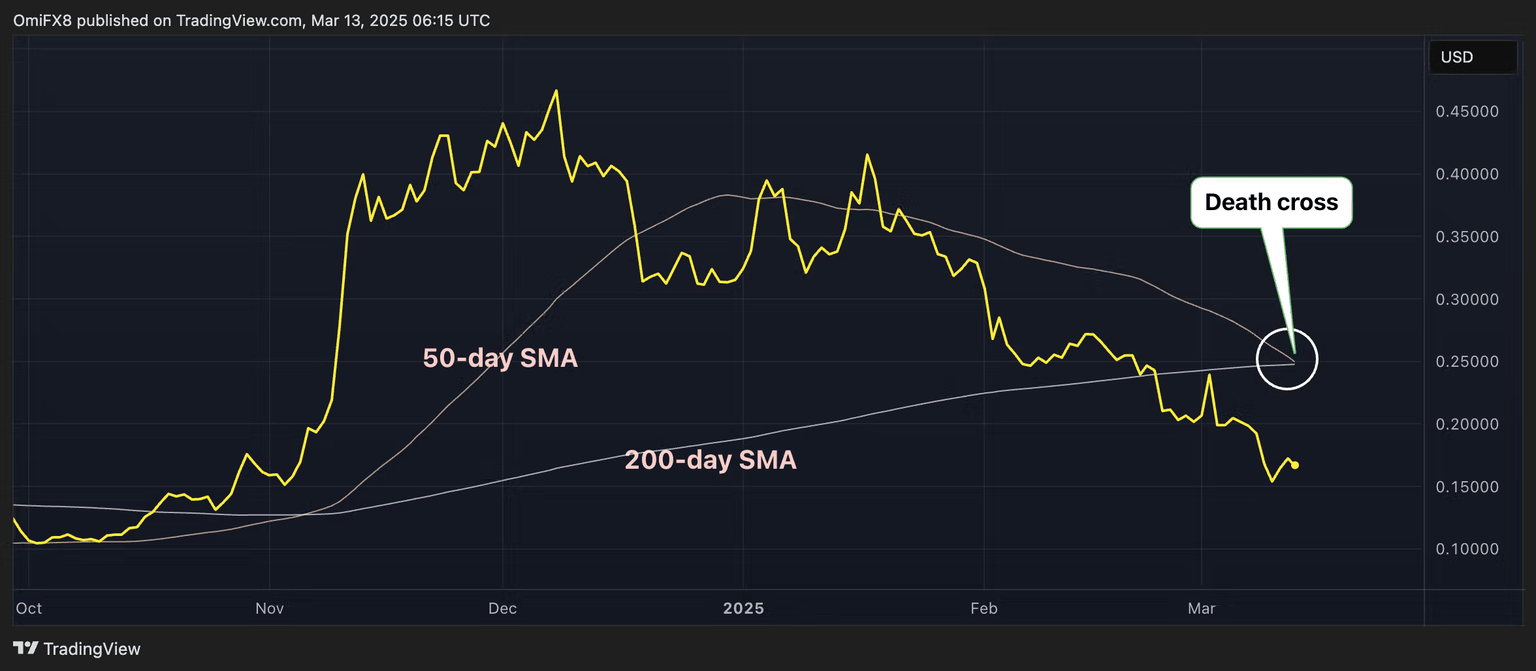Viewport: 1536px width, 671px height.
Task: Click the Death cross circle marker
Action: 1287,360
